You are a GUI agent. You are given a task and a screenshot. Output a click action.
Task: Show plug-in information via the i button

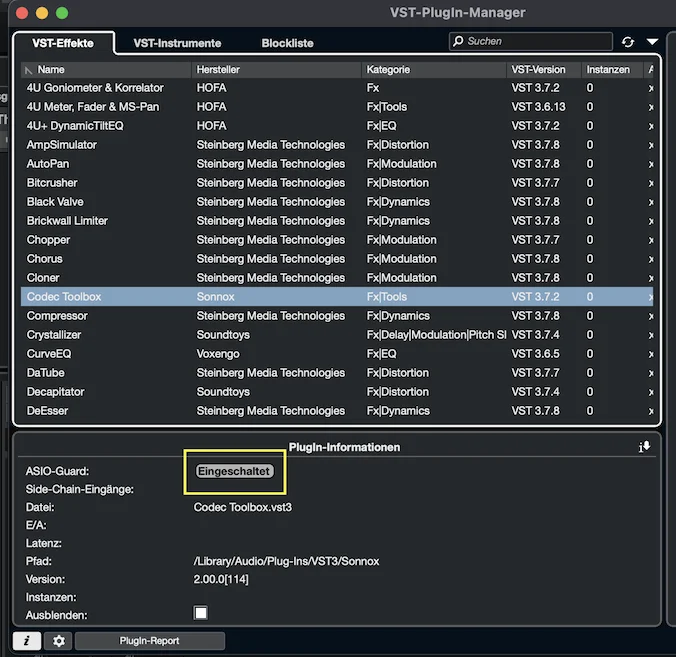[27, 641]
